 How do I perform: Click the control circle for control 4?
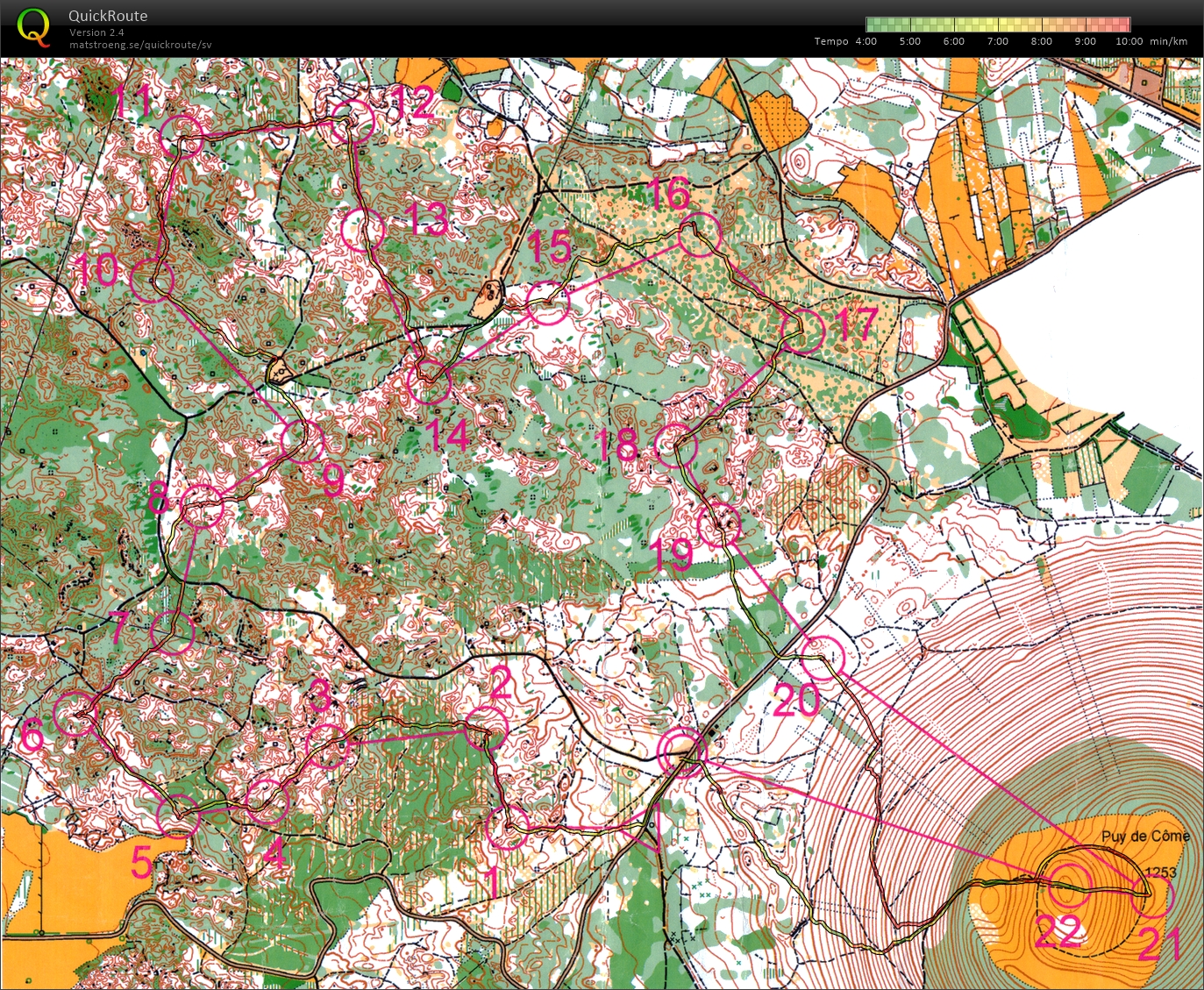267,801
